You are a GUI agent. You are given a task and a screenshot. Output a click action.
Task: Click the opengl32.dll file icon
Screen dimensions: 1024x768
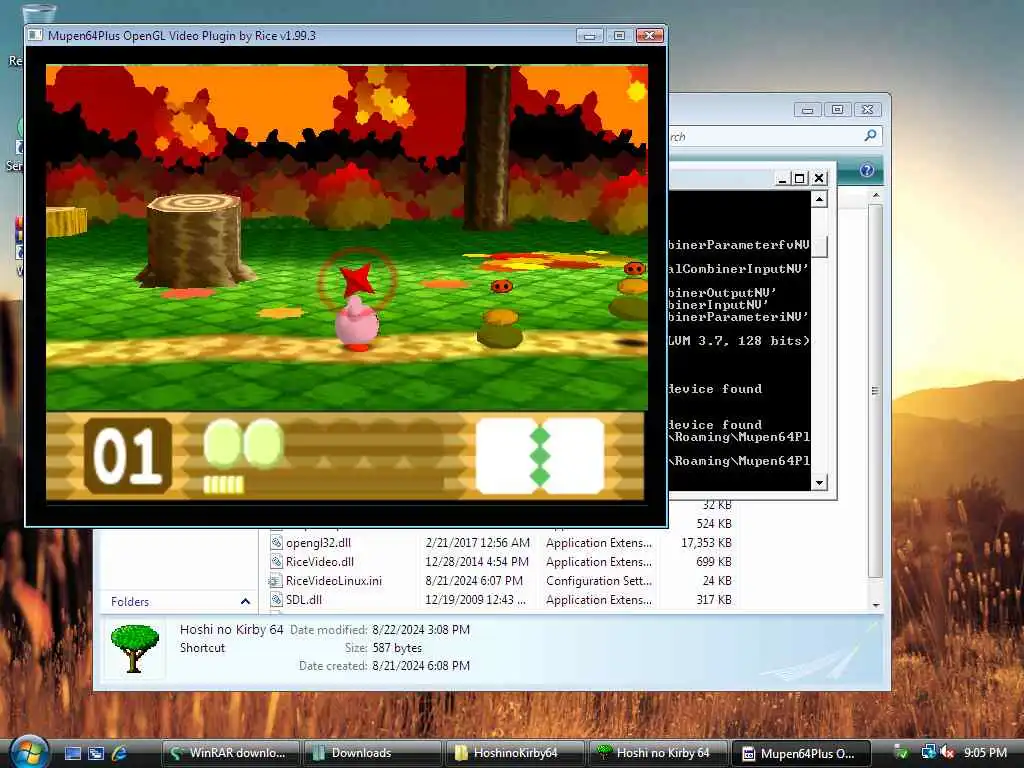click(276, 543)
